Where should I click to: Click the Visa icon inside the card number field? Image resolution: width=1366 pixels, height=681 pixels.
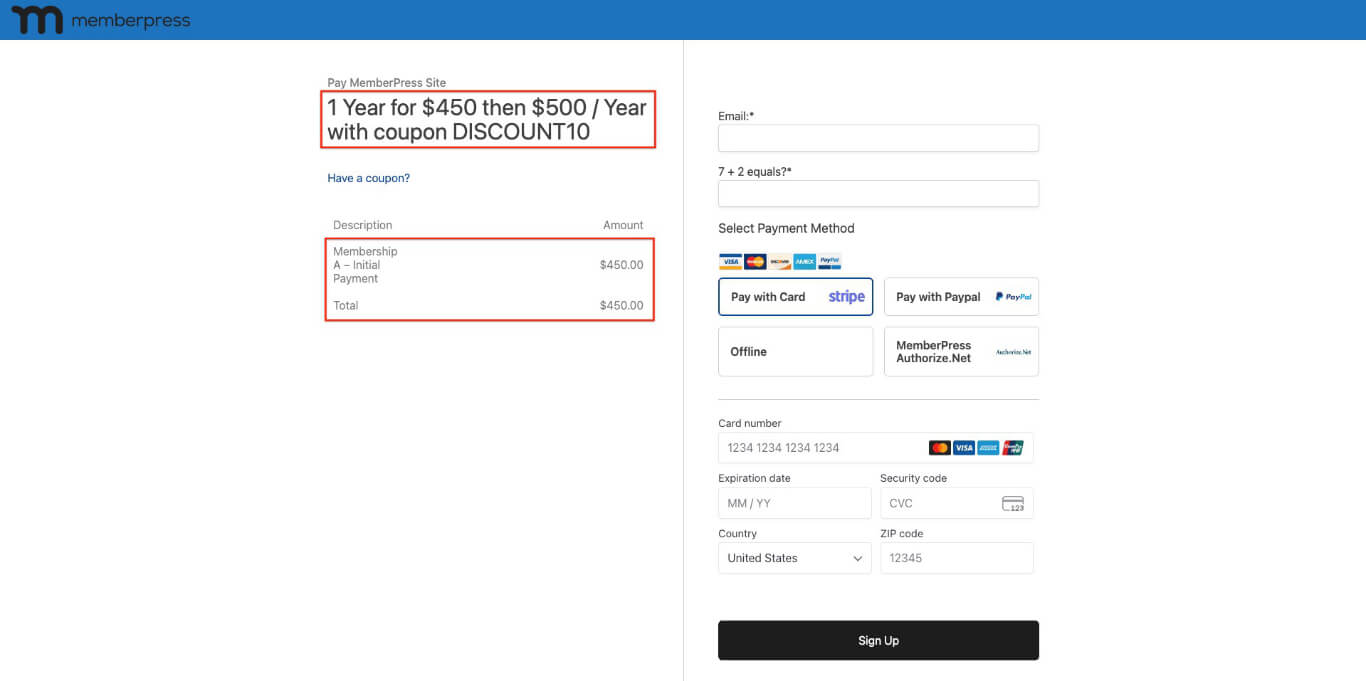[963, 447]
